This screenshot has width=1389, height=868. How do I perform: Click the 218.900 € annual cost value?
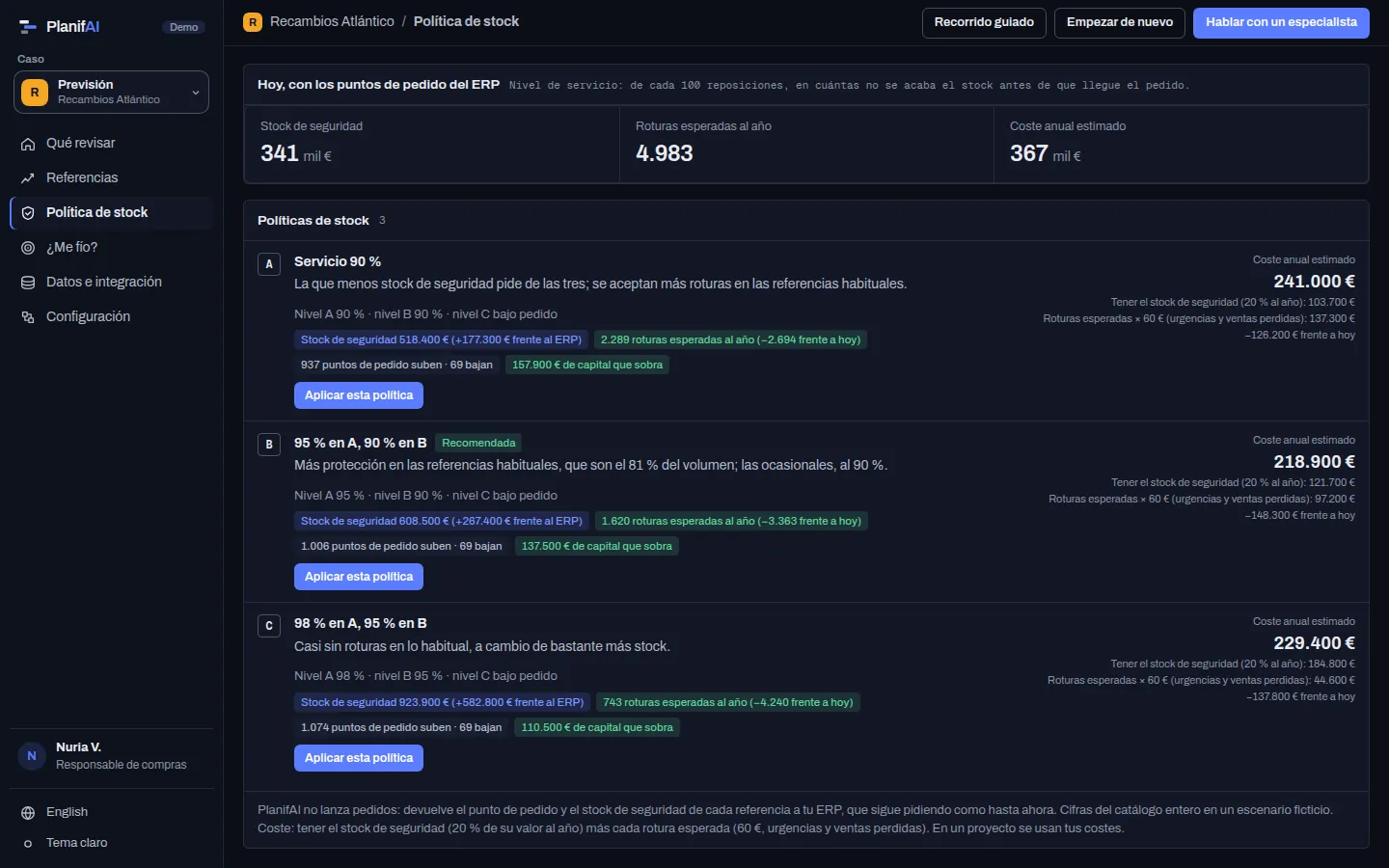tap(1314, 462)
